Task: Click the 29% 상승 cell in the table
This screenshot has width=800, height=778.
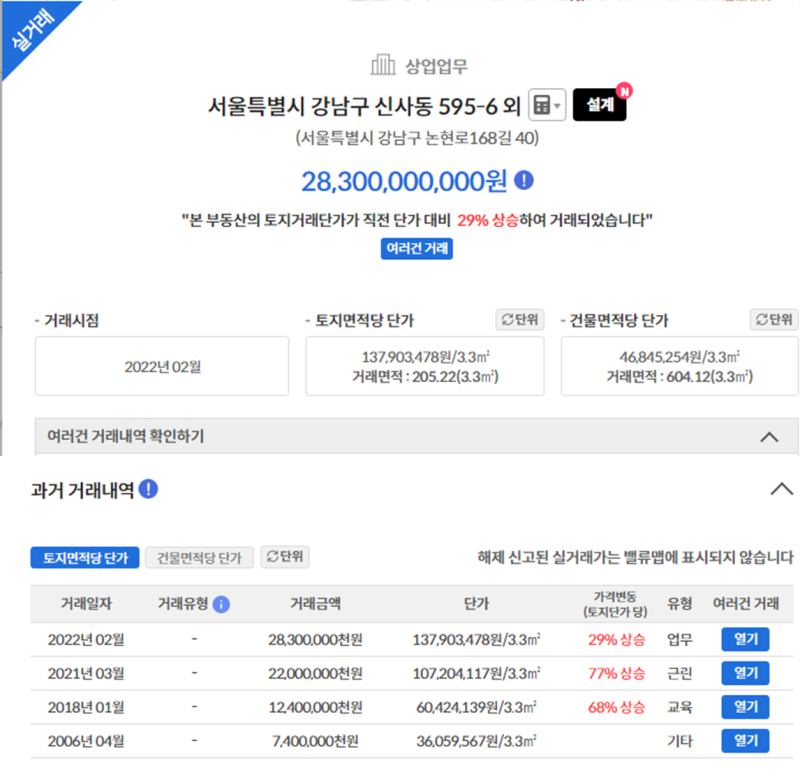Action: click(x=616, y=640)
